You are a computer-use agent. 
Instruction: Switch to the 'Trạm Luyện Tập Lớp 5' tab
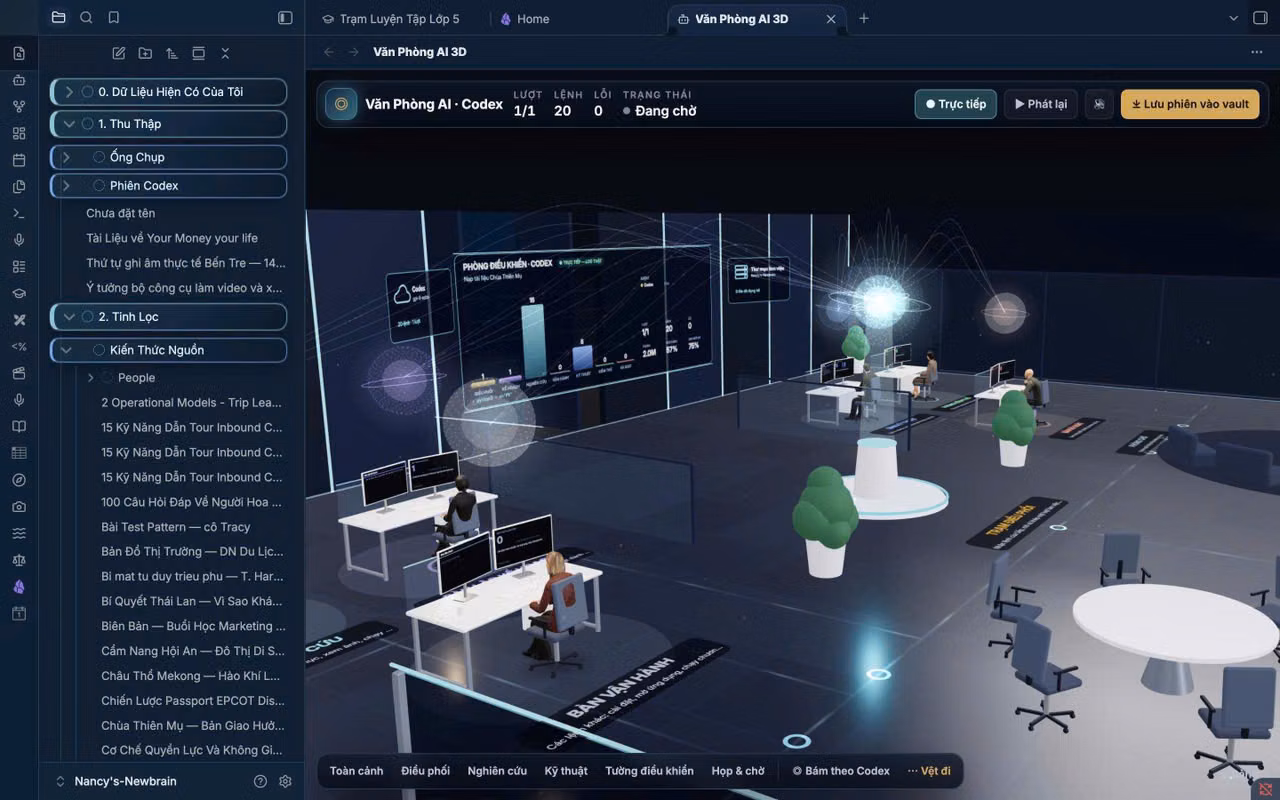point(391,19)
